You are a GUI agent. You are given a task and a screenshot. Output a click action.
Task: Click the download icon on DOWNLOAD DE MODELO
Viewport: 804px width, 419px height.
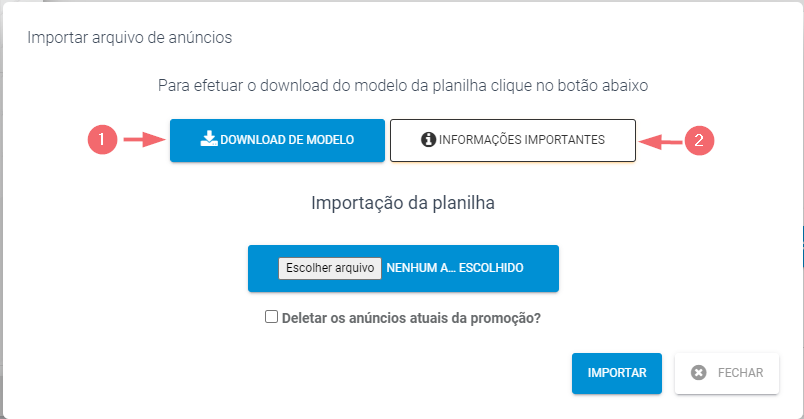pos(209,139)
